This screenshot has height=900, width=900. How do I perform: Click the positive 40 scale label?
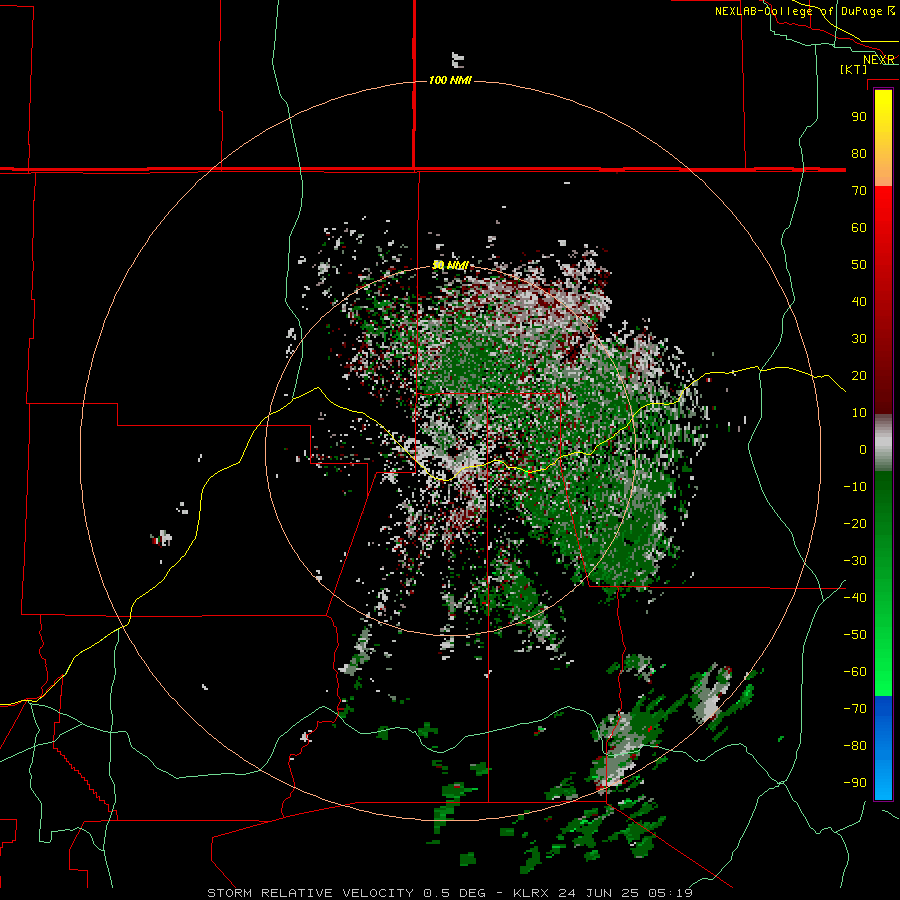click(859, 301)
